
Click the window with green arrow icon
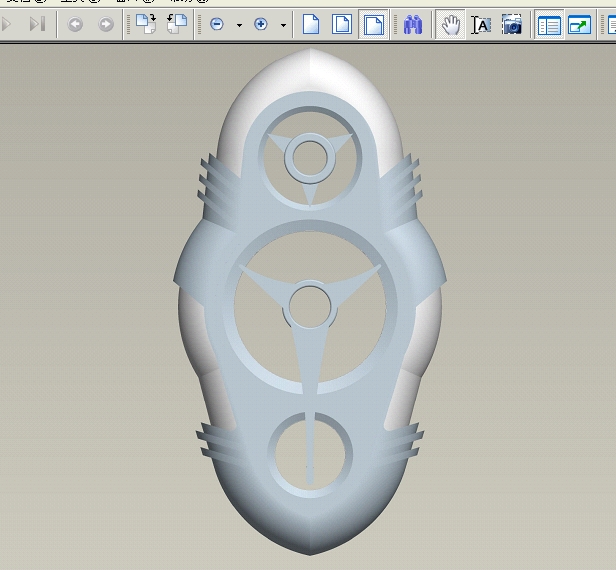click(x=579, y=25)
